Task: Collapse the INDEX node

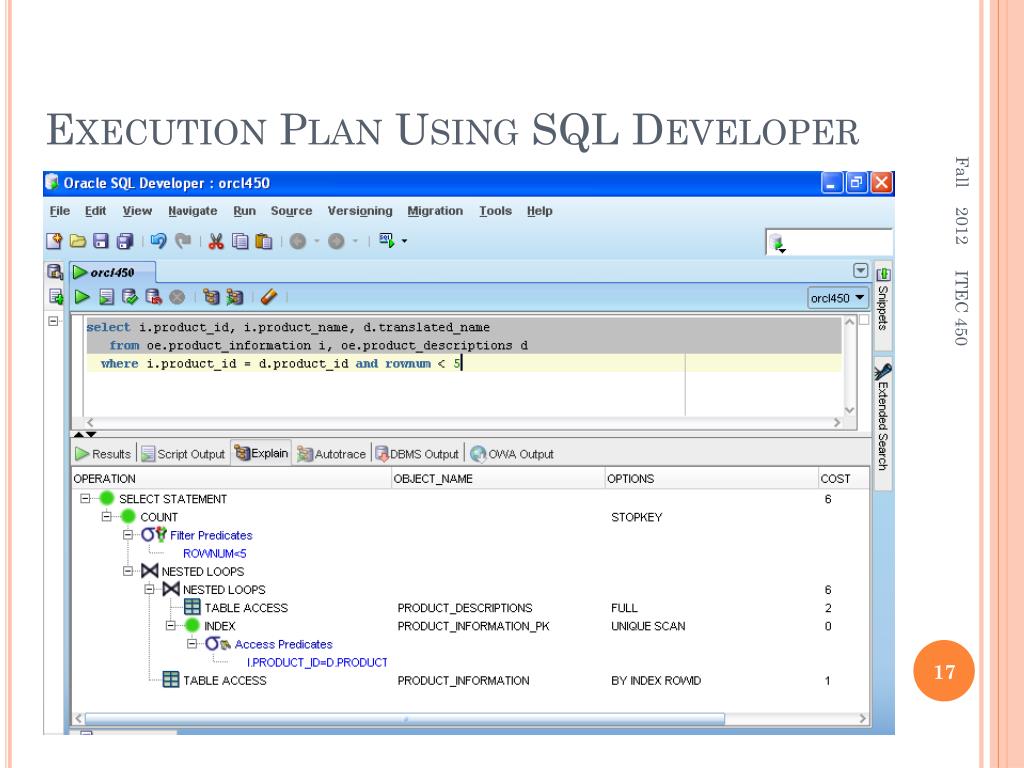Action: tap(170, 626)
